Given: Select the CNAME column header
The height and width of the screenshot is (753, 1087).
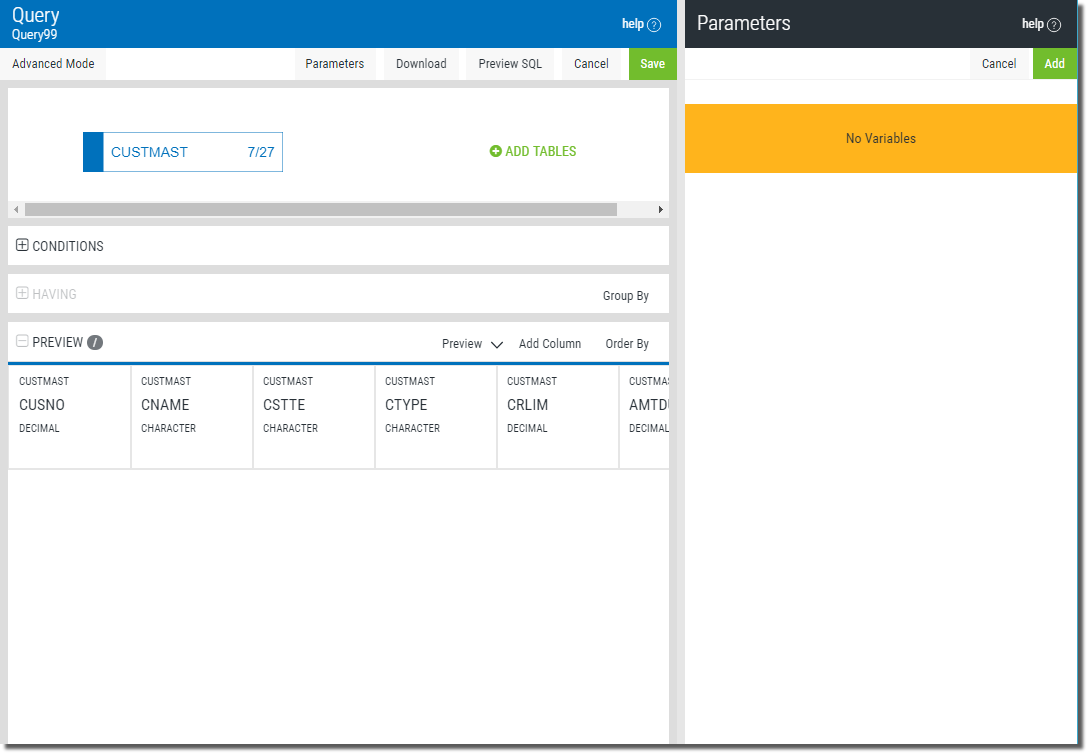Looking at the screenshot, I should click(192, 417).
